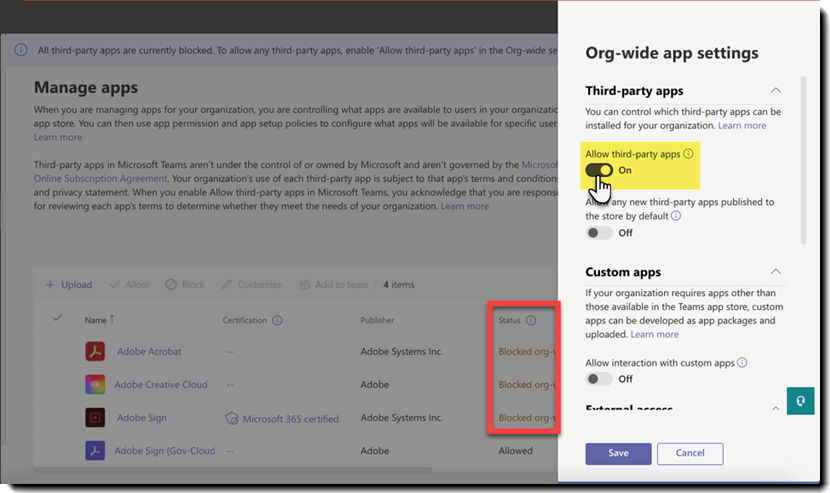
Task: Click the Publisher column header
Action: 377,320
